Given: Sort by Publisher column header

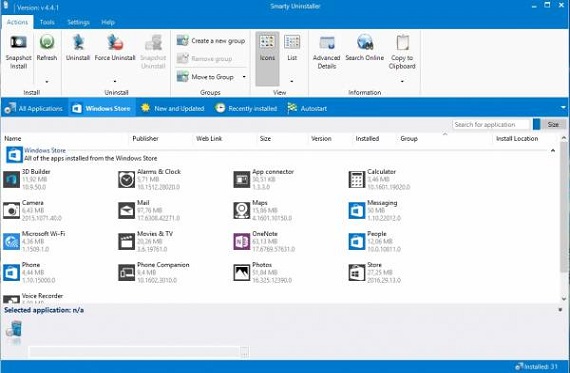Looking at the screenshot, I should tap(145, 139).
